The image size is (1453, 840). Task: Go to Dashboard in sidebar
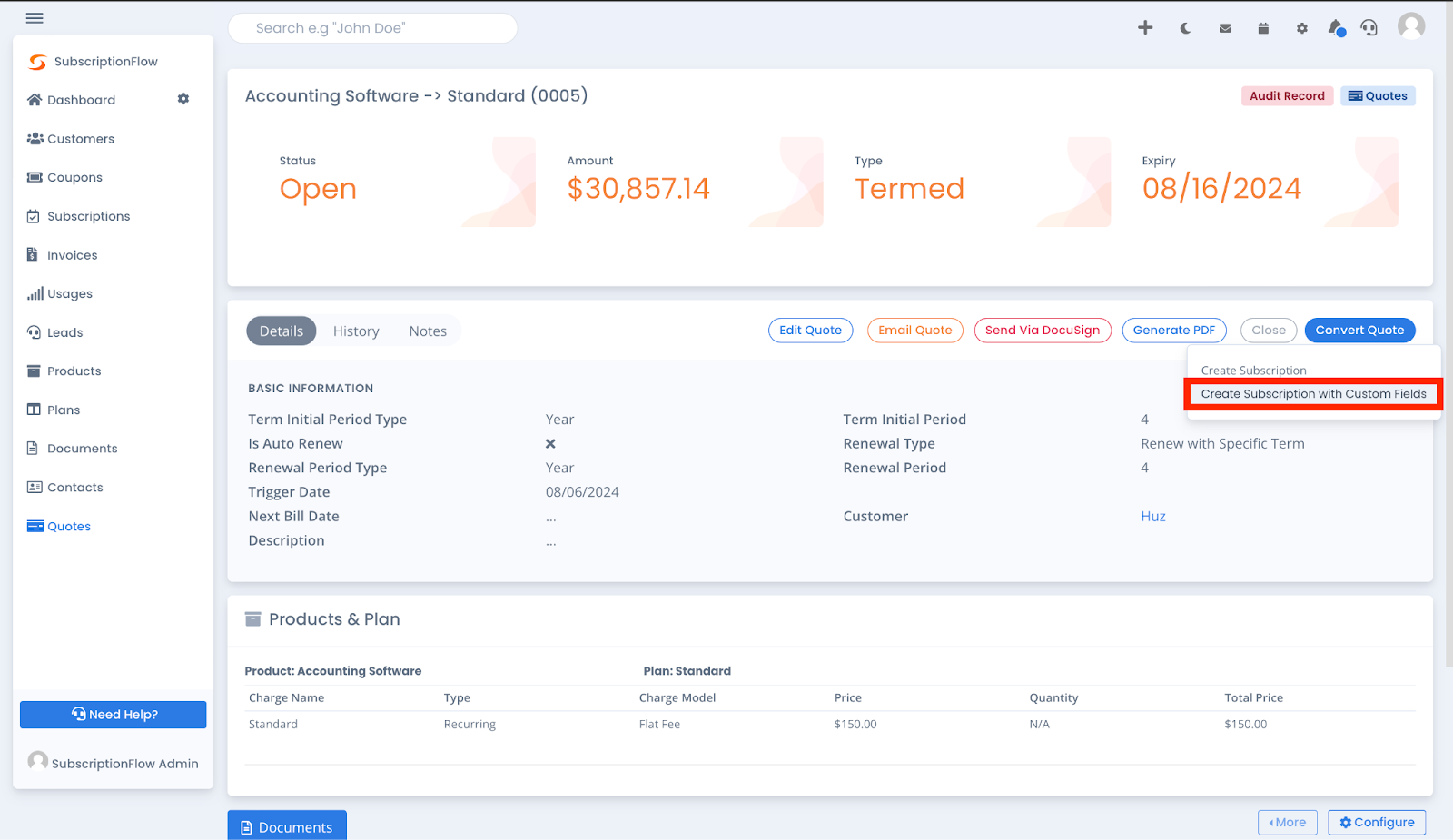point(72,100)
